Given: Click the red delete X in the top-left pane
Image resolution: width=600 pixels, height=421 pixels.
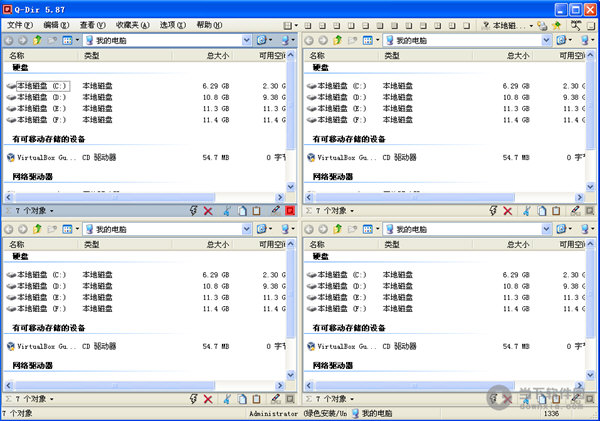Looking at the screenshot, I should 208,211.
